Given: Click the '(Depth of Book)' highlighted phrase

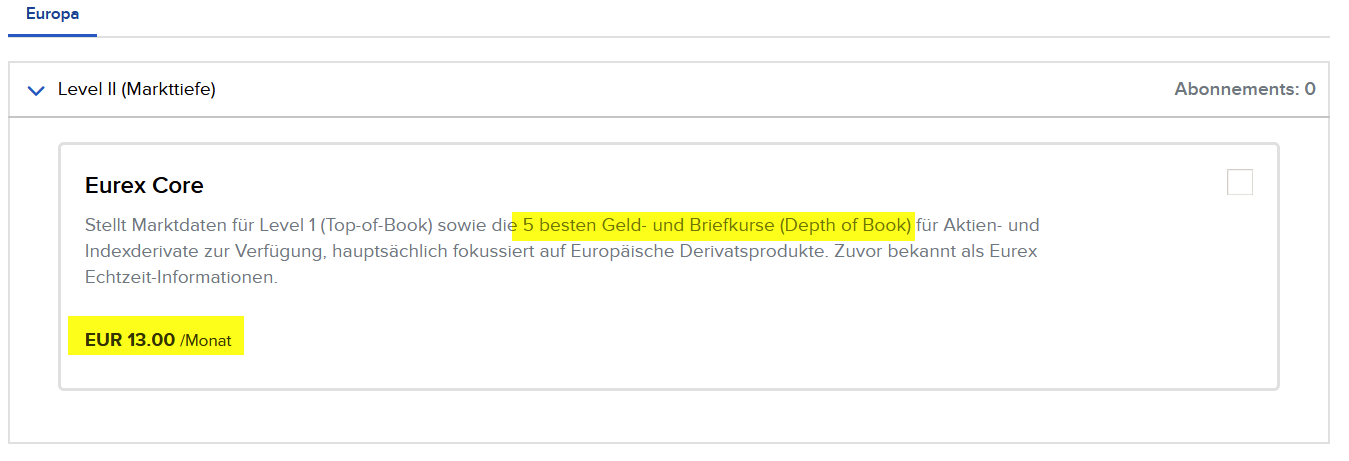Looking at the screenshot, I should coord(844,225).
